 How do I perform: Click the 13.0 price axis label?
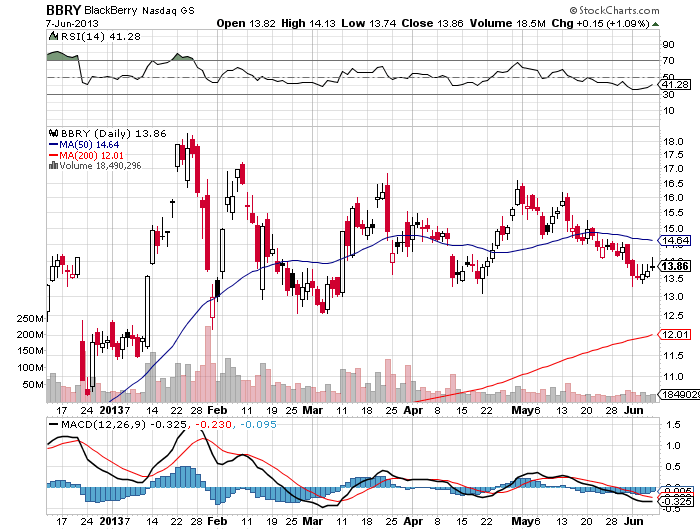click(673, 297)
